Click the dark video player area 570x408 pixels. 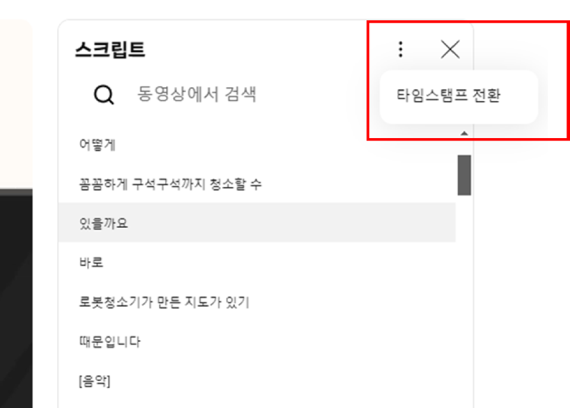tap(16, 302)
